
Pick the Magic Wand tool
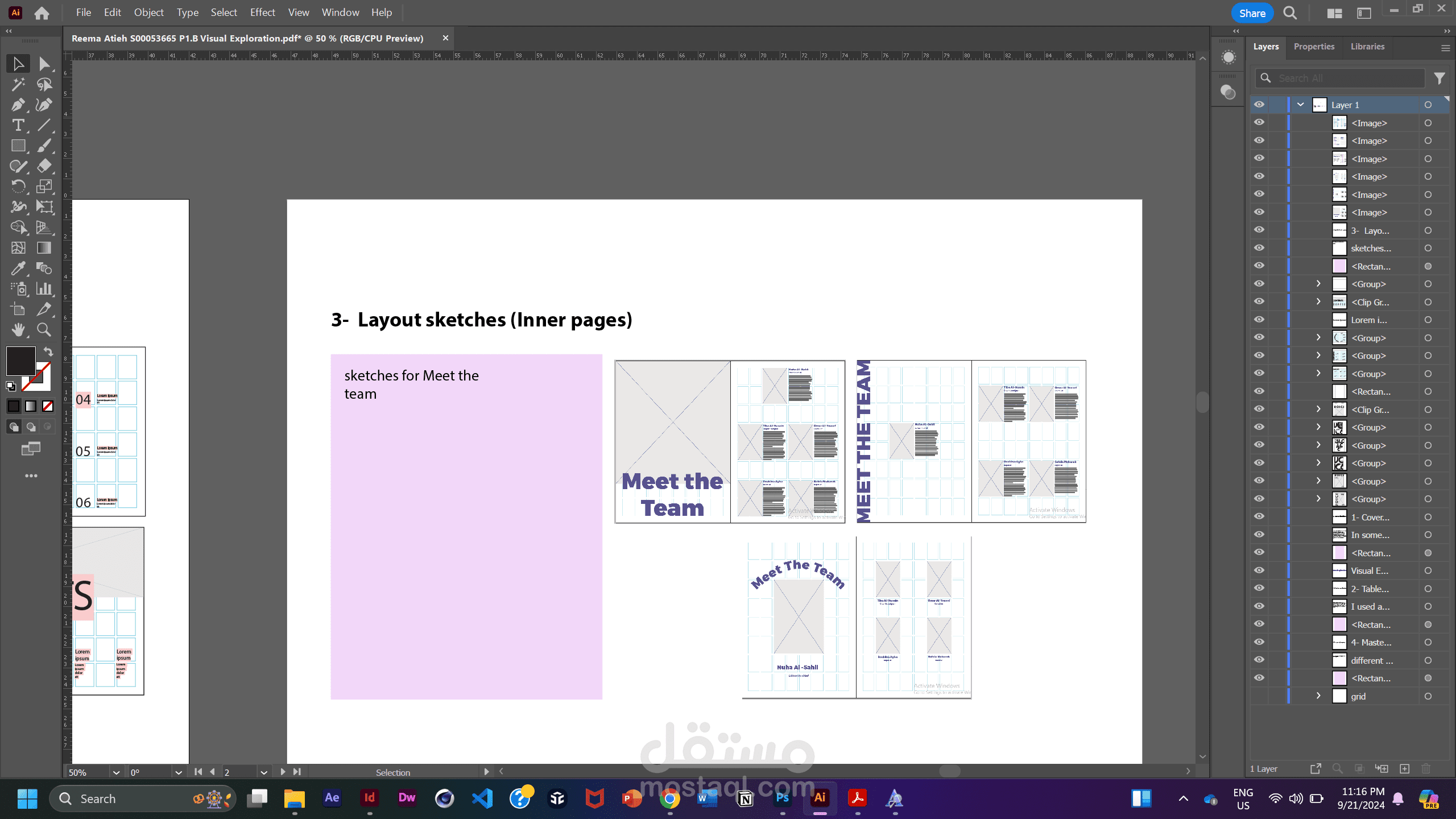click(18, 84)
